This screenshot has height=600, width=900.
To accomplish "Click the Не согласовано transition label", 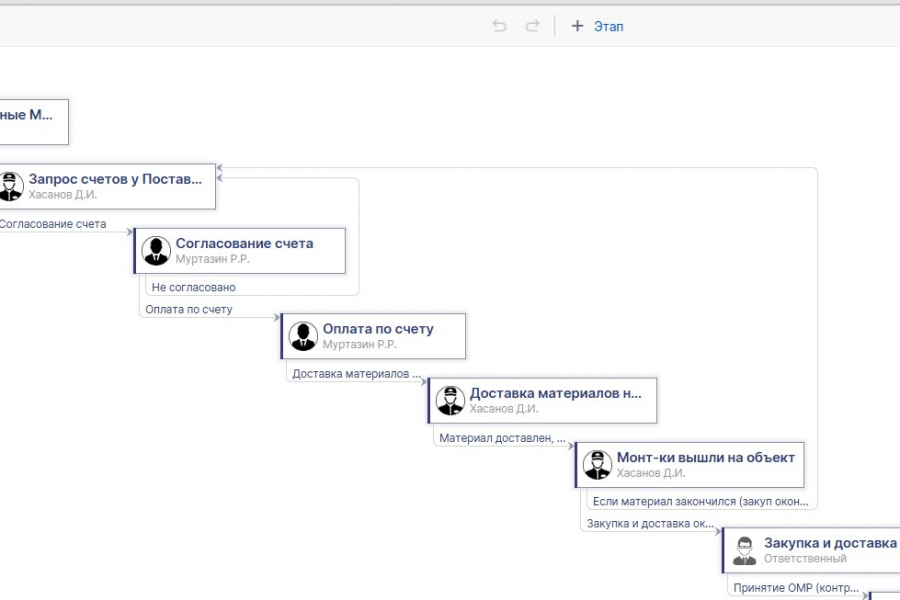I will click(194, 287).
